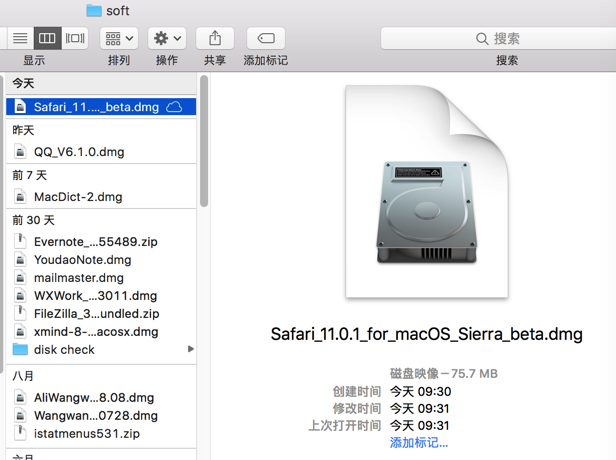Click the selected Safari dmg file icon
The width and height of the screenshot is (616, 460).
pyautogui.click(x=20, y=106)
